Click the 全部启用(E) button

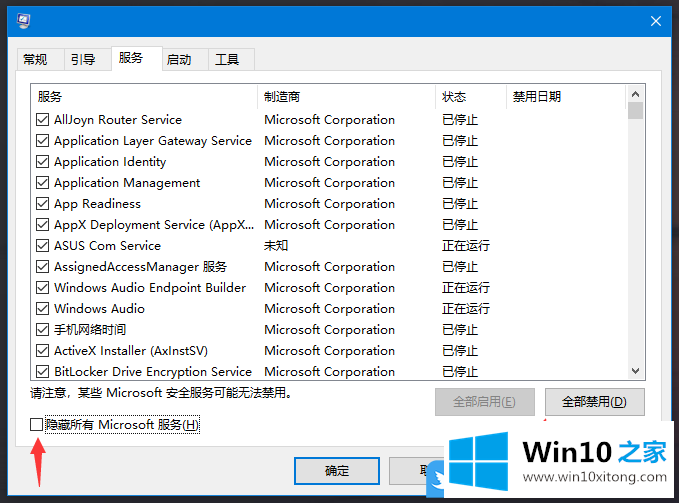(485, 402)
